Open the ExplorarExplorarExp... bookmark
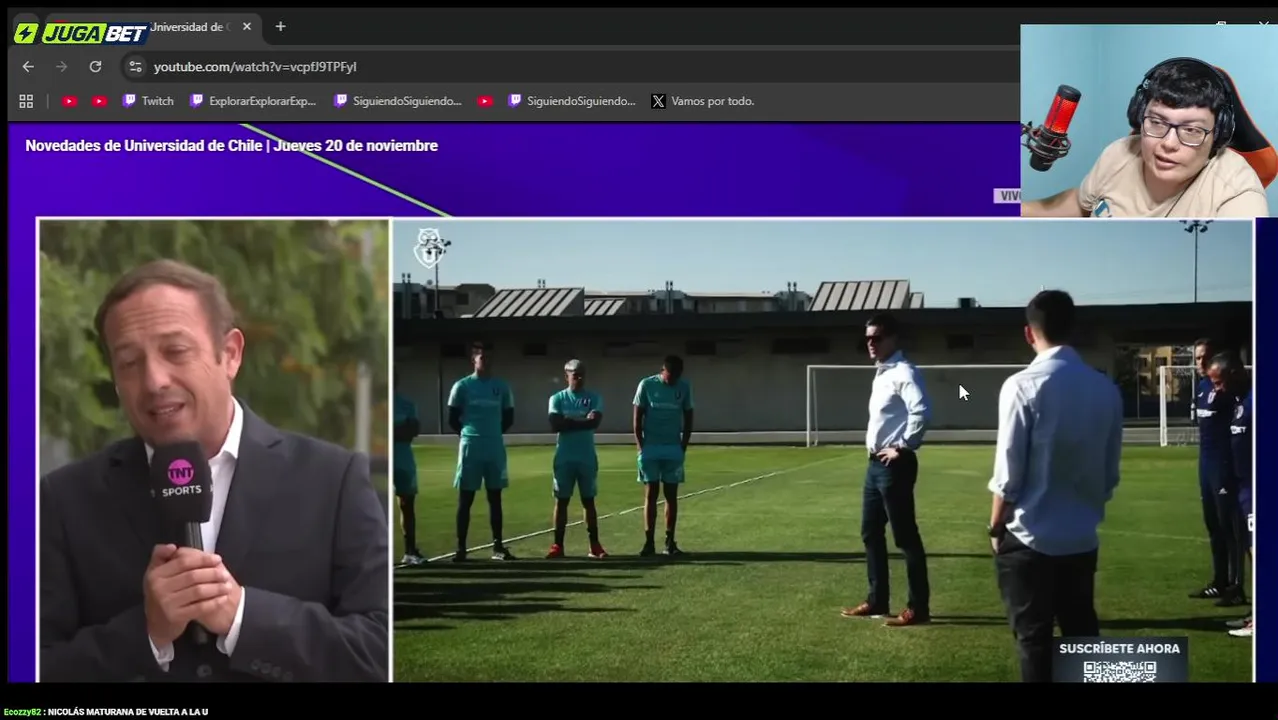This screenshot has height=720, width=1278. click(x=253, y=101)
